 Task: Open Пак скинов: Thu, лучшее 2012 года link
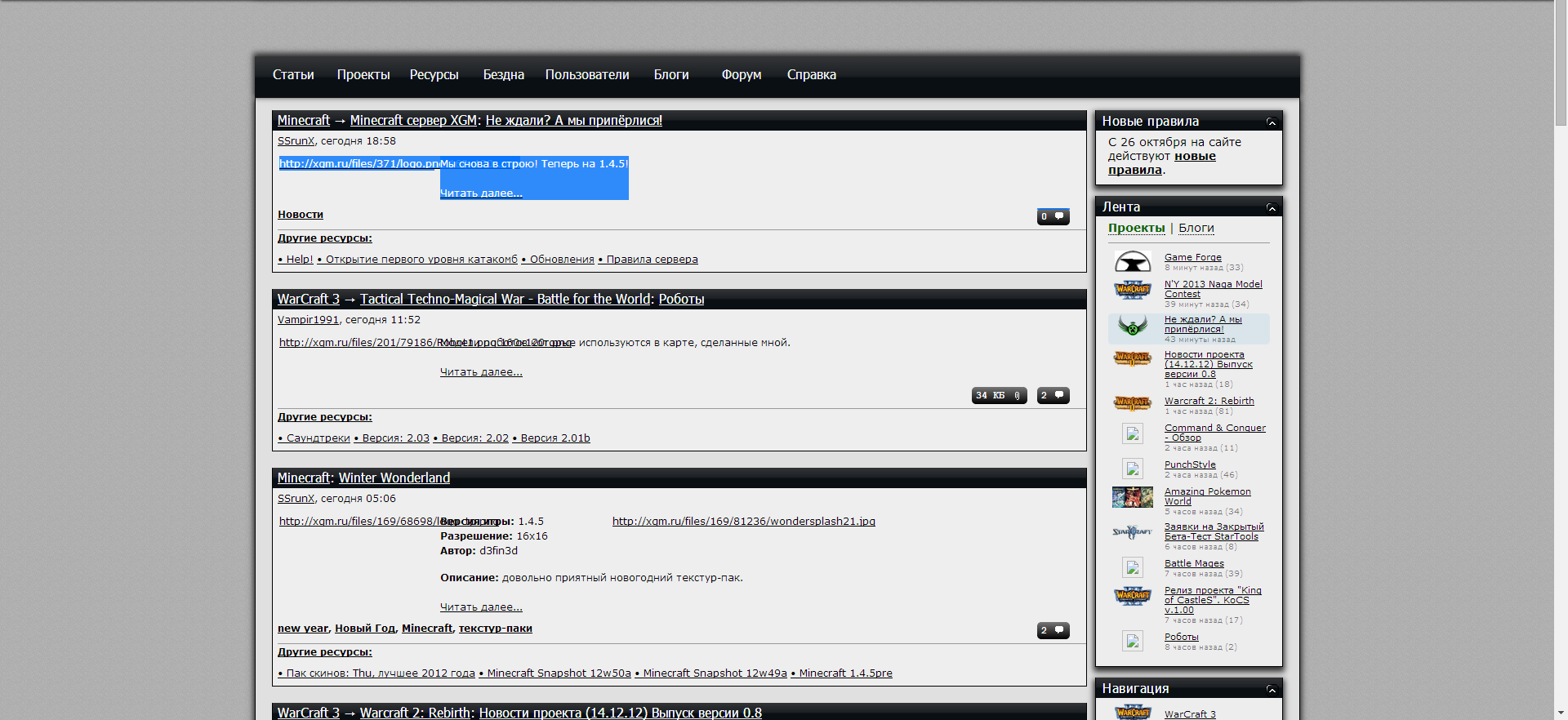(x=376, y=673)
